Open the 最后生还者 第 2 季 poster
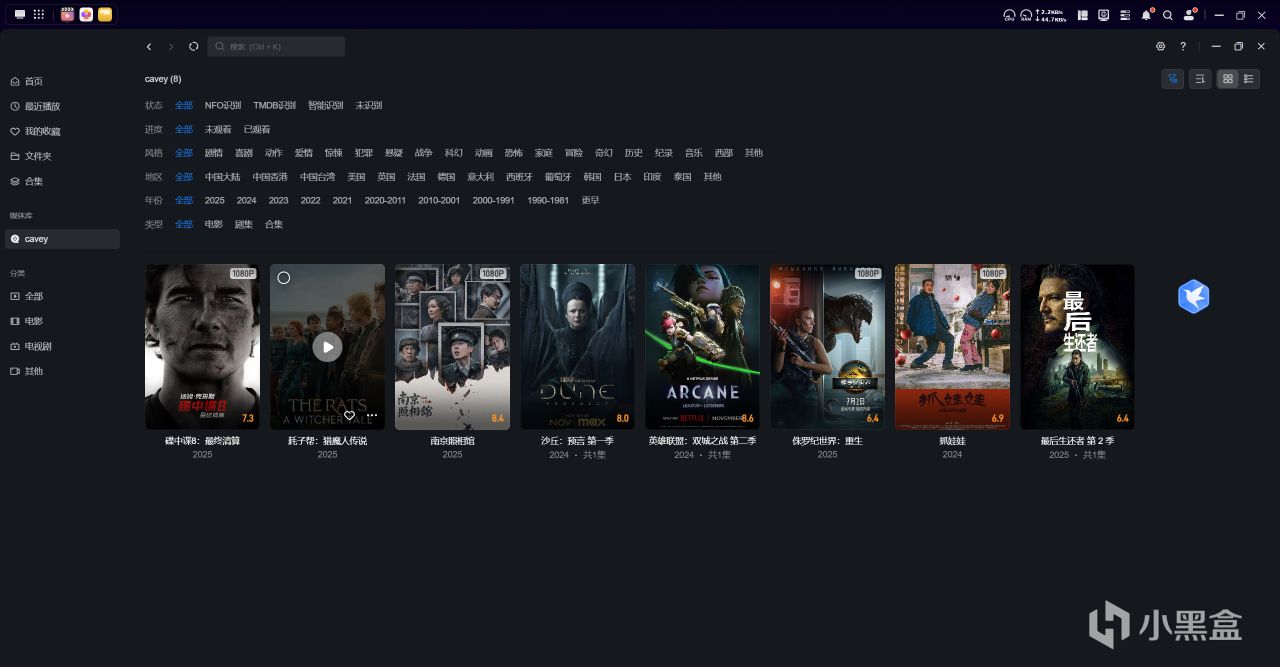The width and height of the screenshot is (1280, 667). [x=1077, y=347]
